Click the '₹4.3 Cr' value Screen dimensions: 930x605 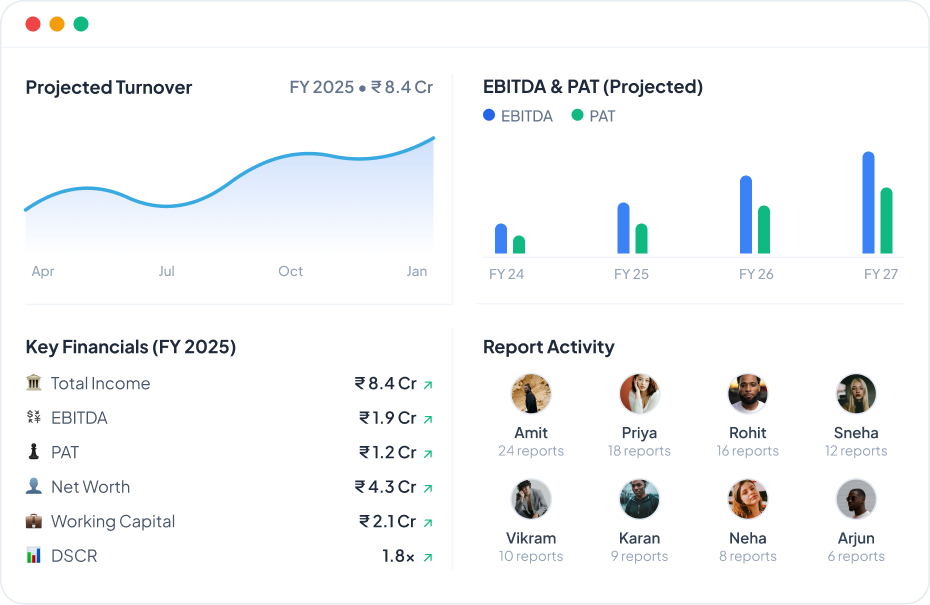(x=386, y=486)
